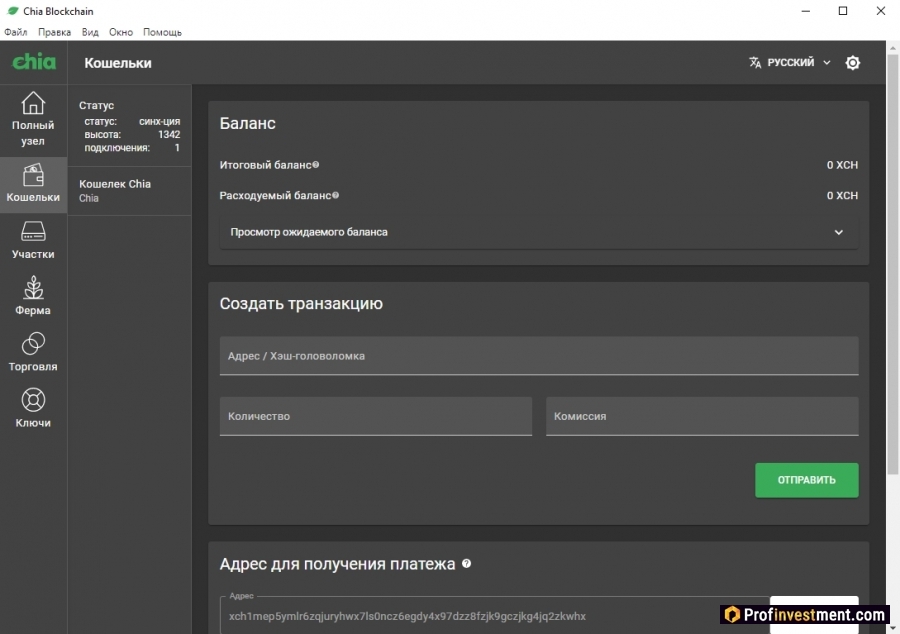Open the Правка menu
900x634 pixels.
point(55,32)
